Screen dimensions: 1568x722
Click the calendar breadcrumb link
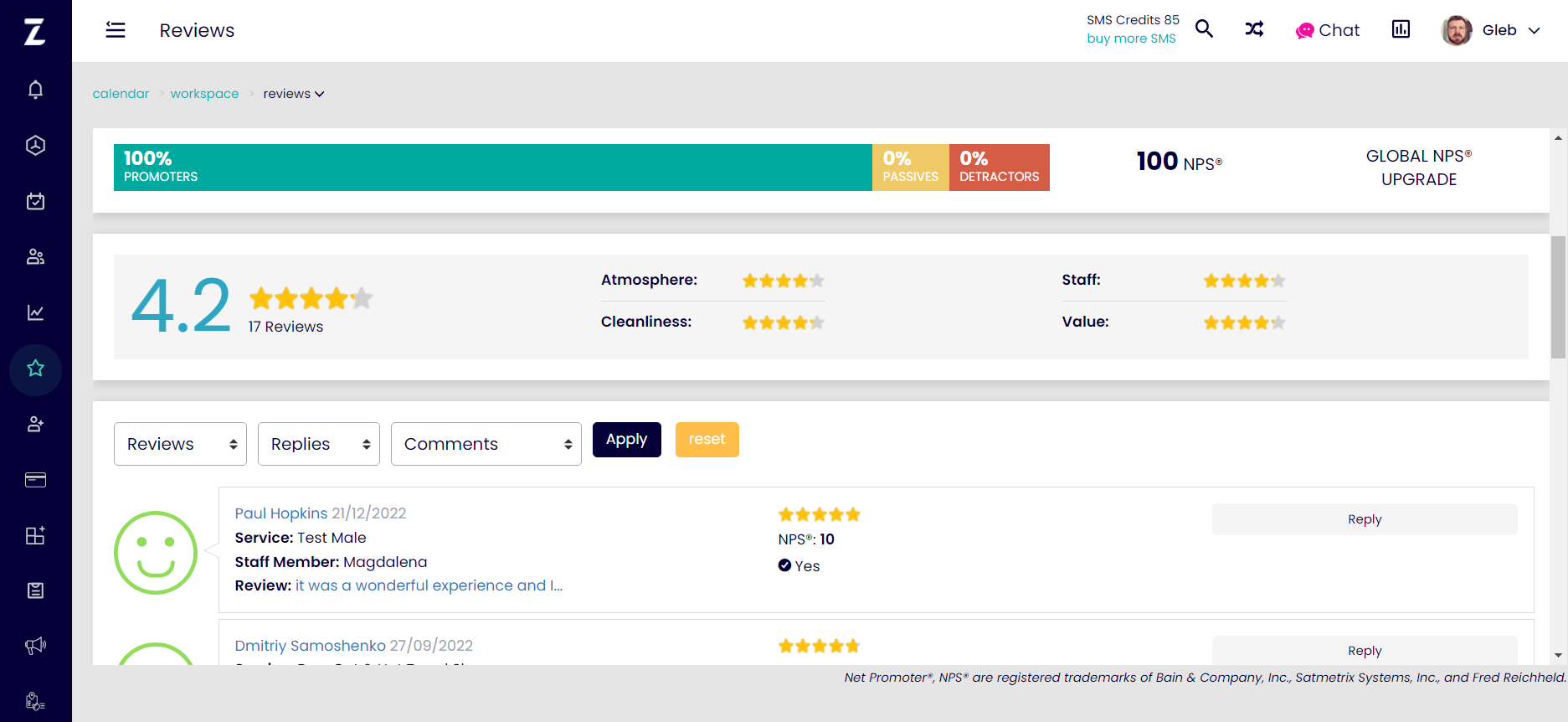pyautogui.click(x=121, y=94)
